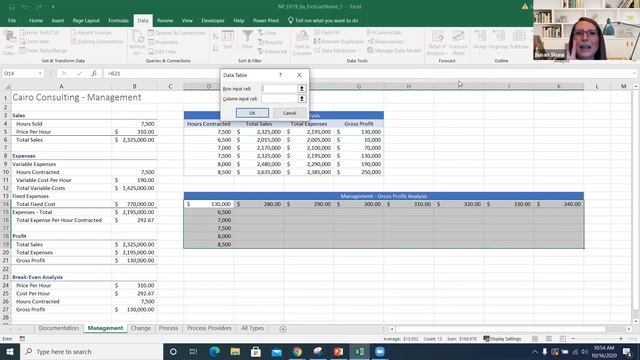Open the notification center icon
640x360 pixels.
628,352
